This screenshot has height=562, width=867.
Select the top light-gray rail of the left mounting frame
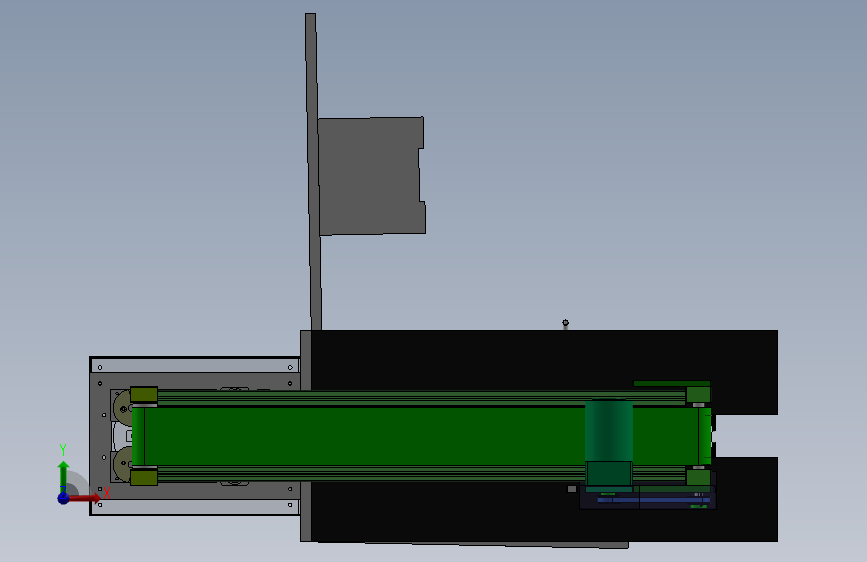(195, 366)
